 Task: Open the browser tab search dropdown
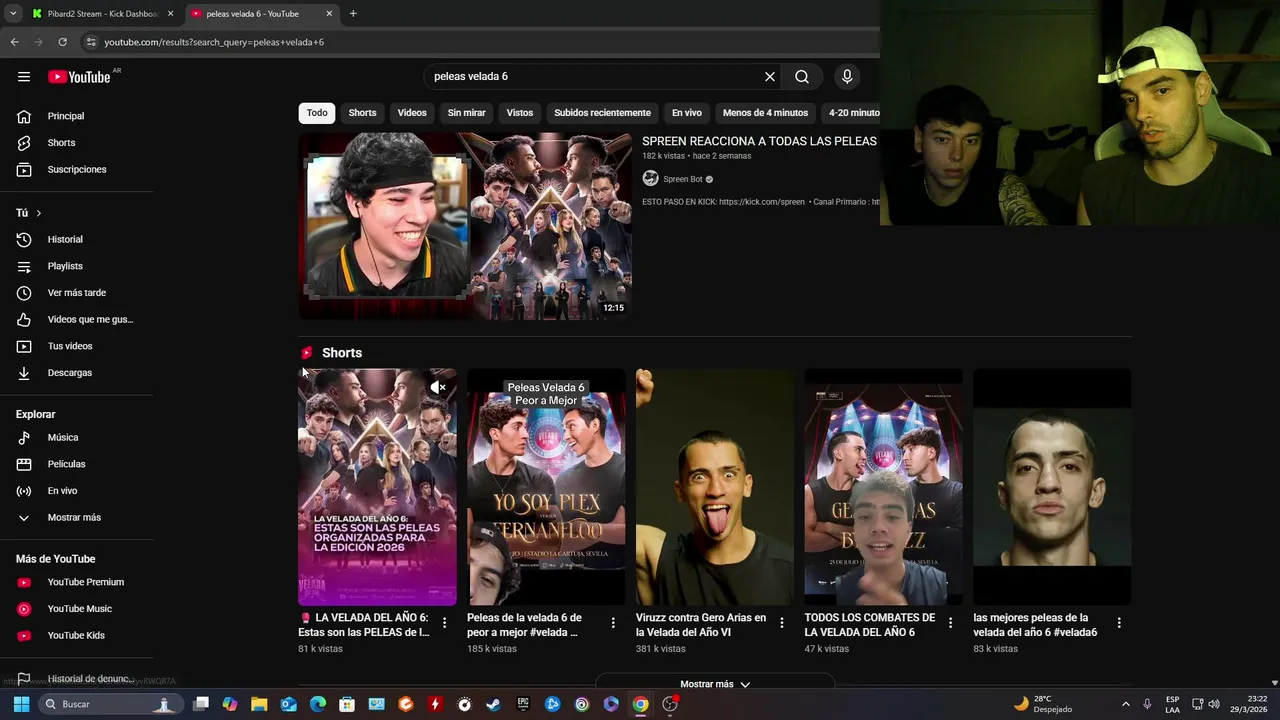click(x=13, y=14)
